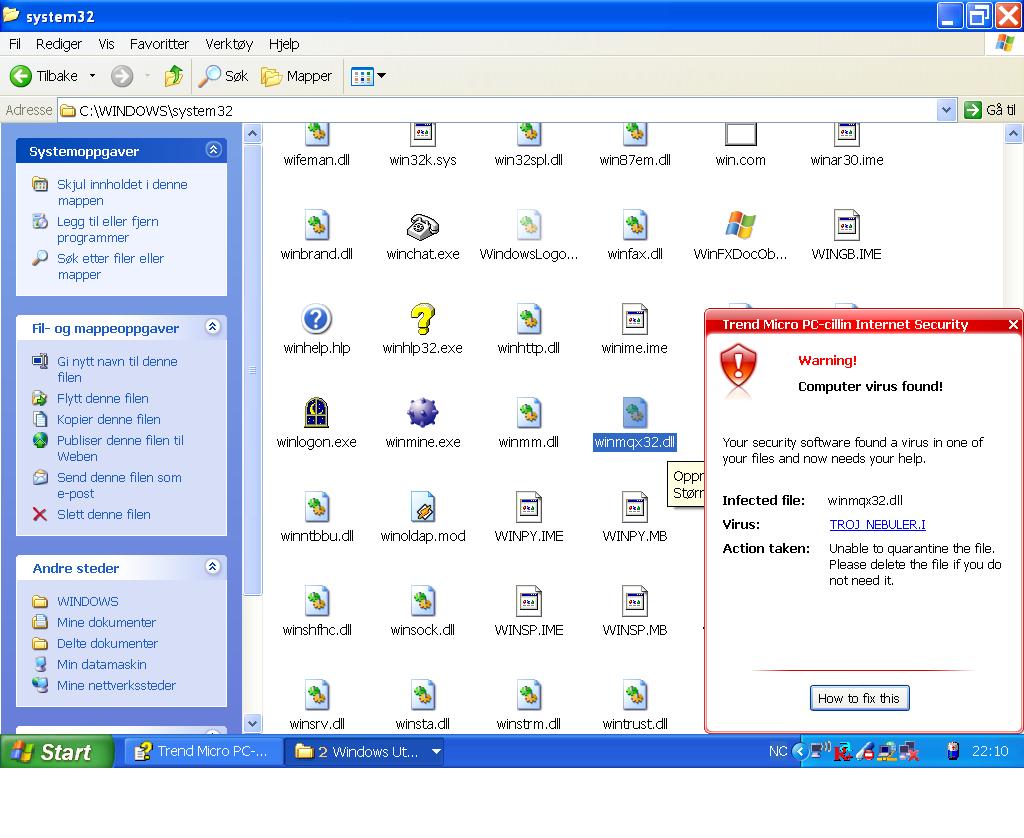Select the winchat.exe telephone icon

(x=423, y=226)
